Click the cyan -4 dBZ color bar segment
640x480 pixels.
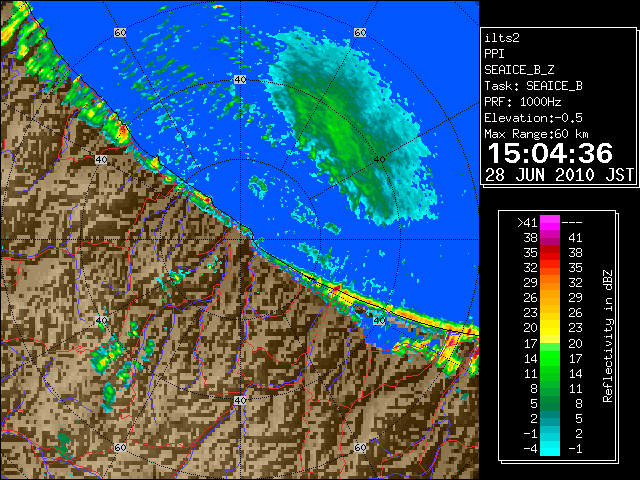pos(550,448)
